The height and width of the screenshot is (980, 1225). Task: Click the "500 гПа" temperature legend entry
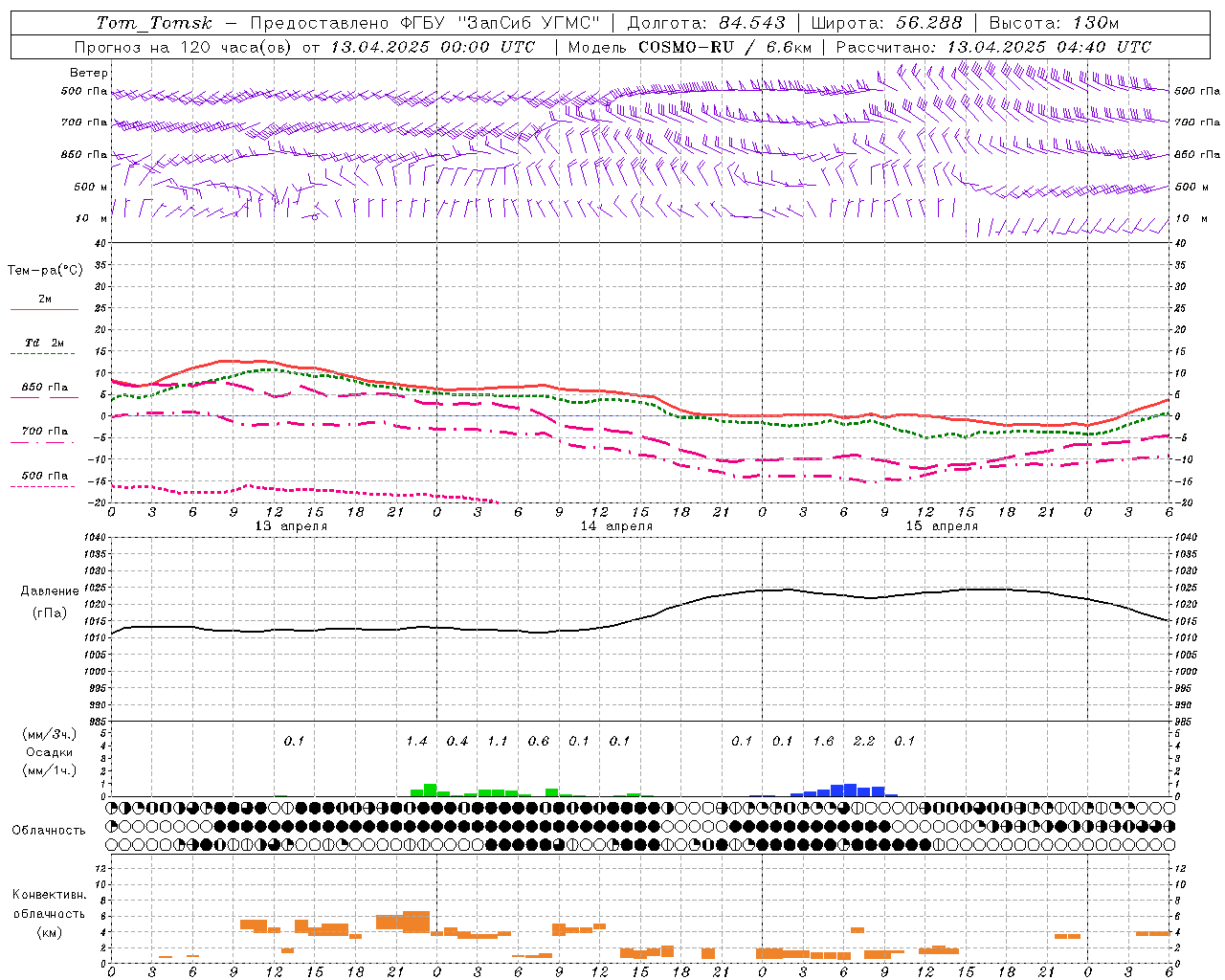coord(44,476)
